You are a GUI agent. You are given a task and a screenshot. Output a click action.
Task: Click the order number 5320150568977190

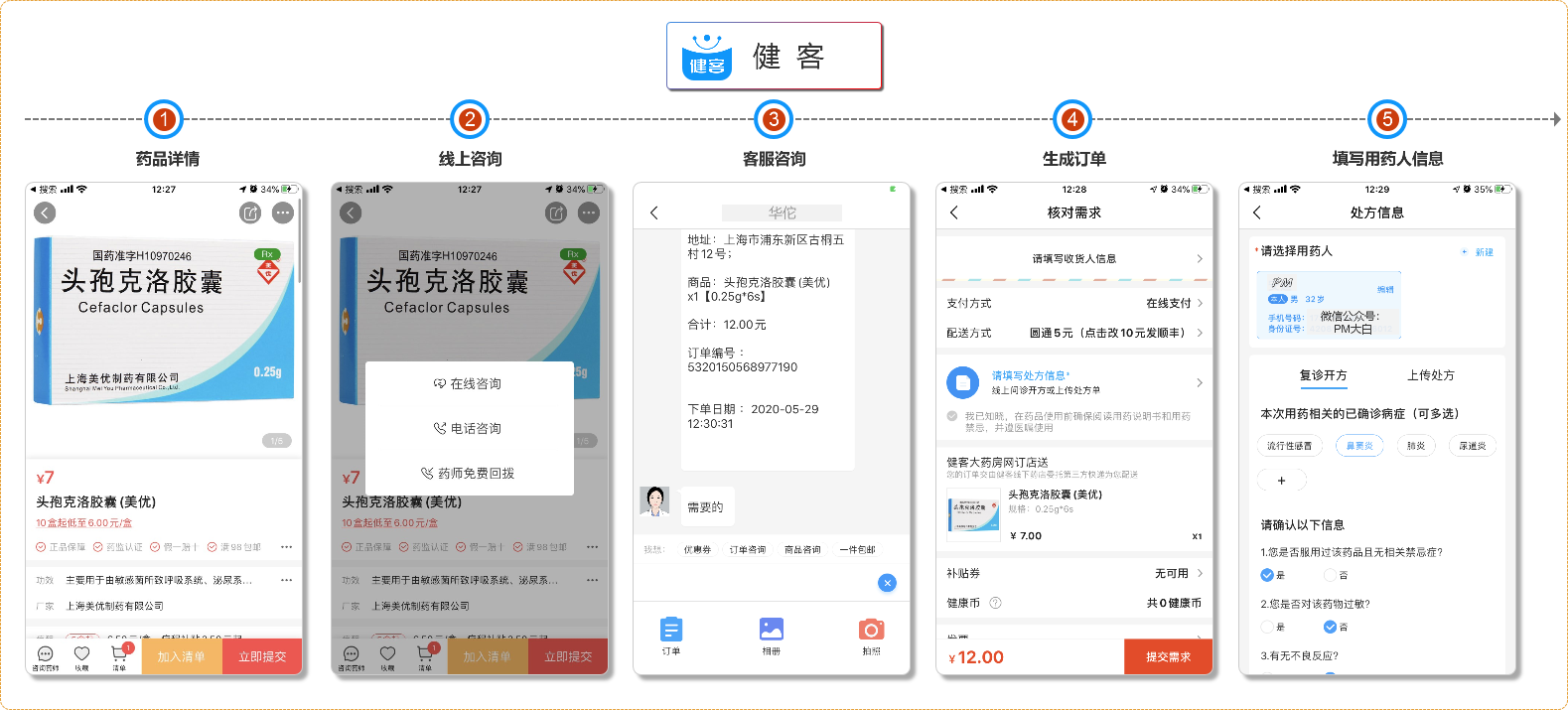pyautogui.click(x=743, y=367)
